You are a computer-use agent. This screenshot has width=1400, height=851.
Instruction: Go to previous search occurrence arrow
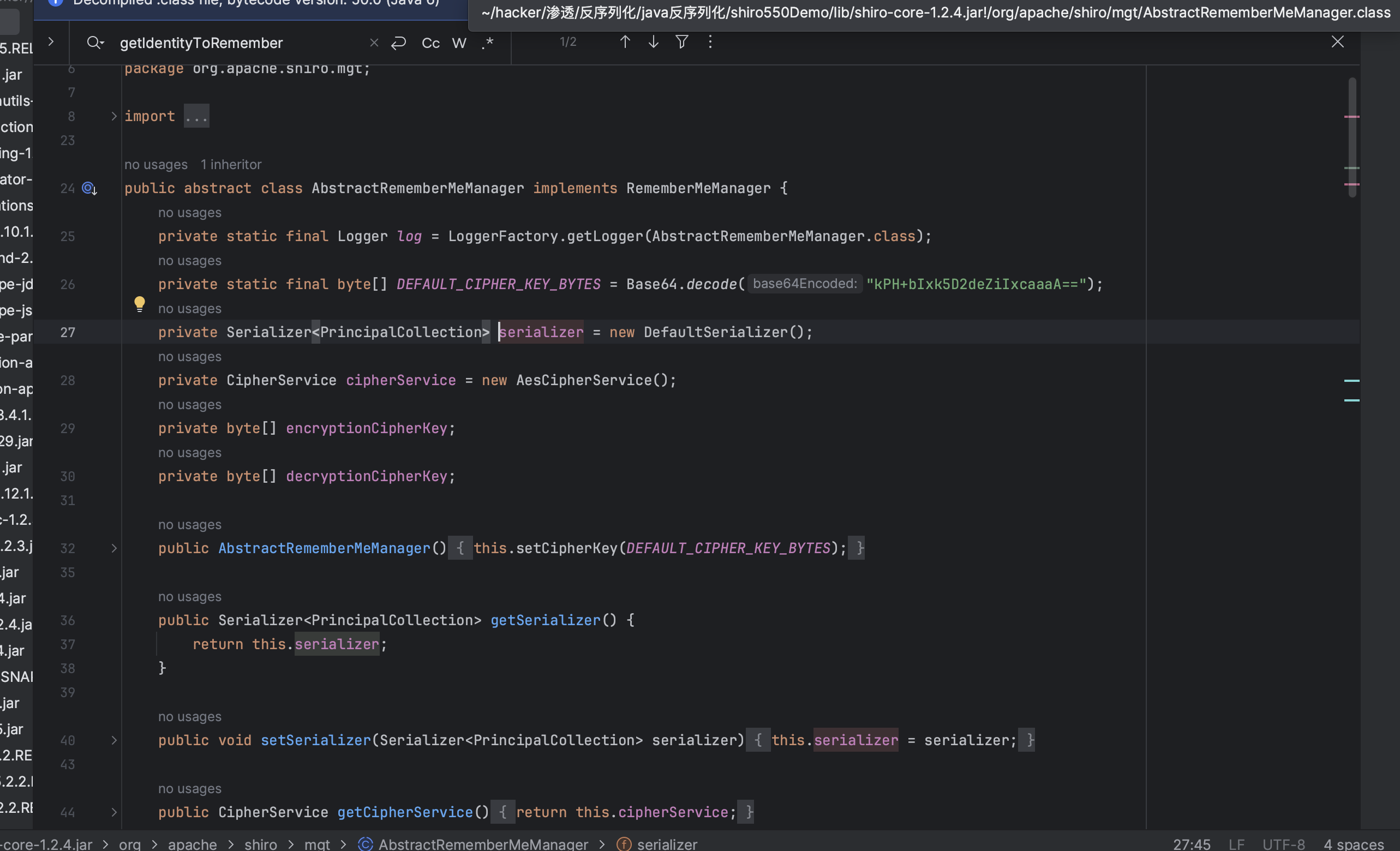[624, 41]
